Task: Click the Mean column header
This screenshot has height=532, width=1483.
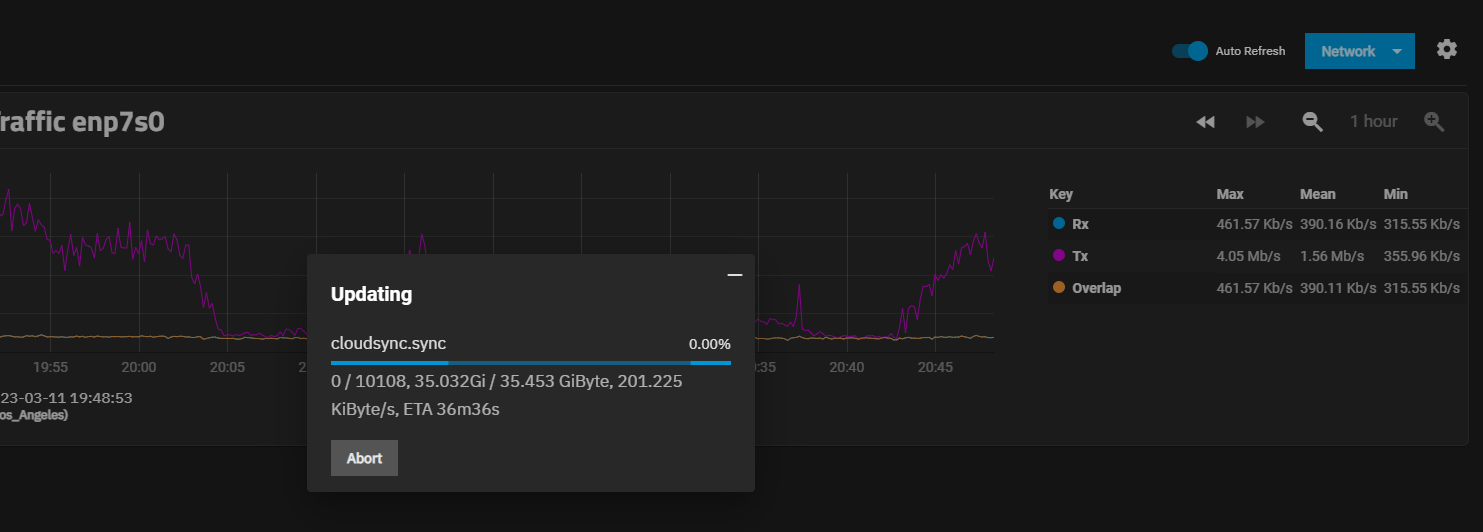Action: click(1318, 194)
